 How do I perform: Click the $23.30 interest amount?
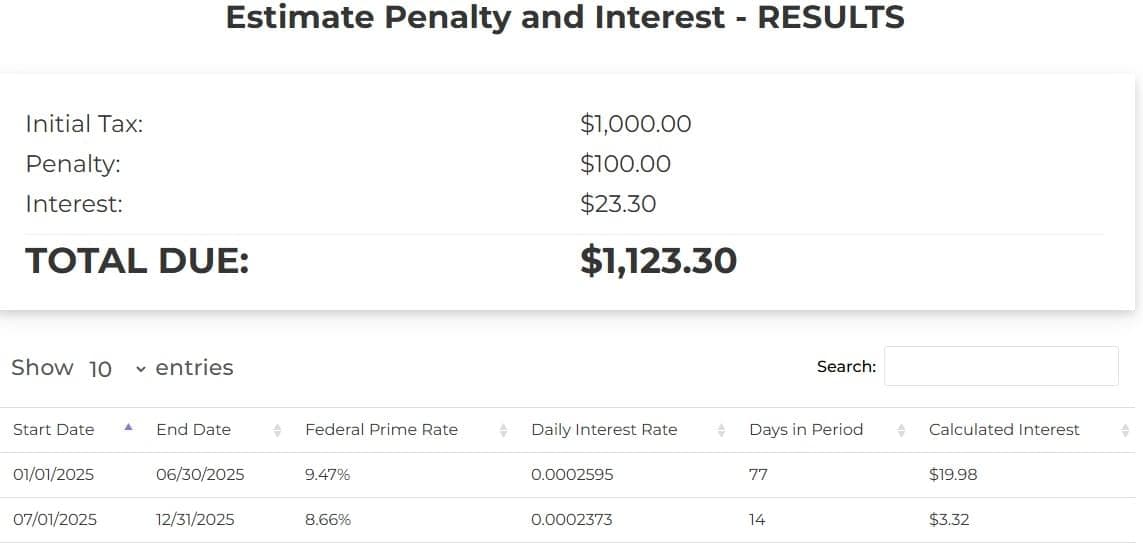click(618, 204)
